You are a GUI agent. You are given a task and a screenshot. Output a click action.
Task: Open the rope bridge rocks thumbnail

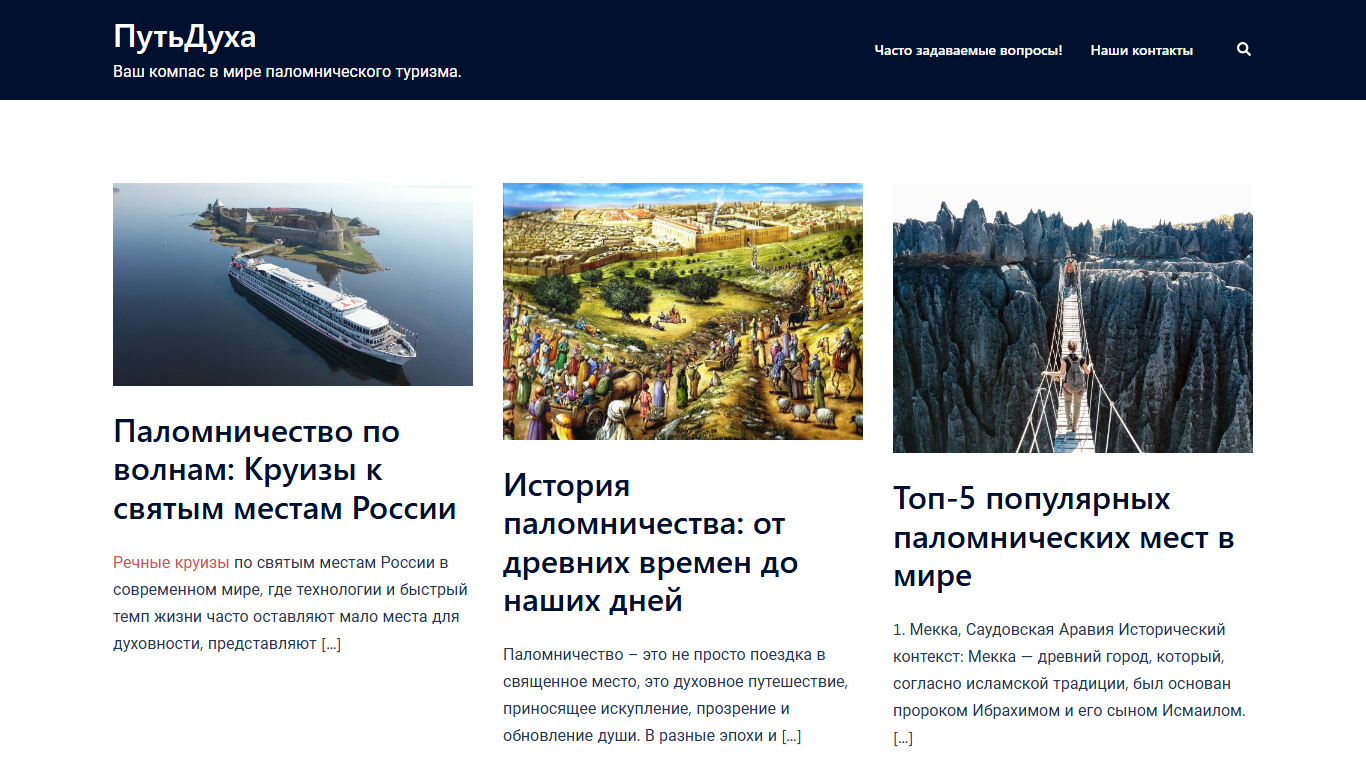(x=1073, y=318)
